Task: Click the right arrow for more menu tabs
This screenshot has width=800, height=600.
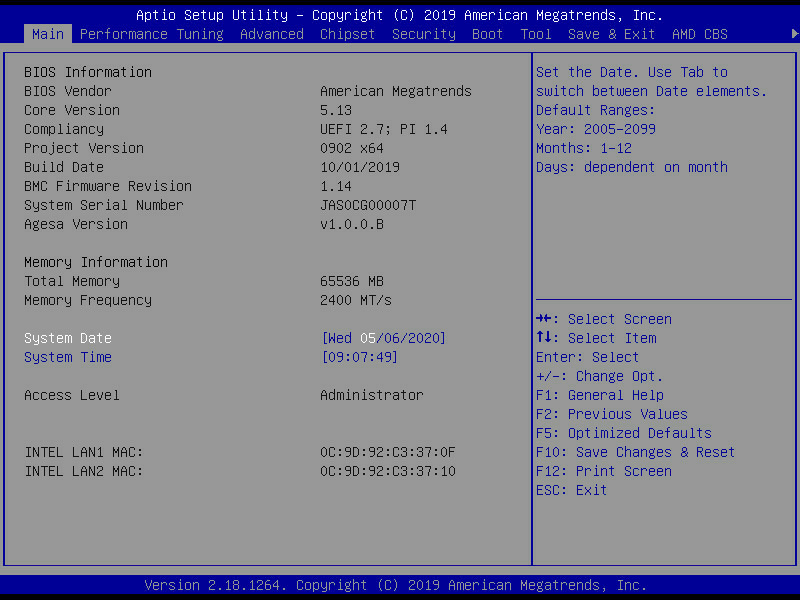Action: tap(794, 34)
